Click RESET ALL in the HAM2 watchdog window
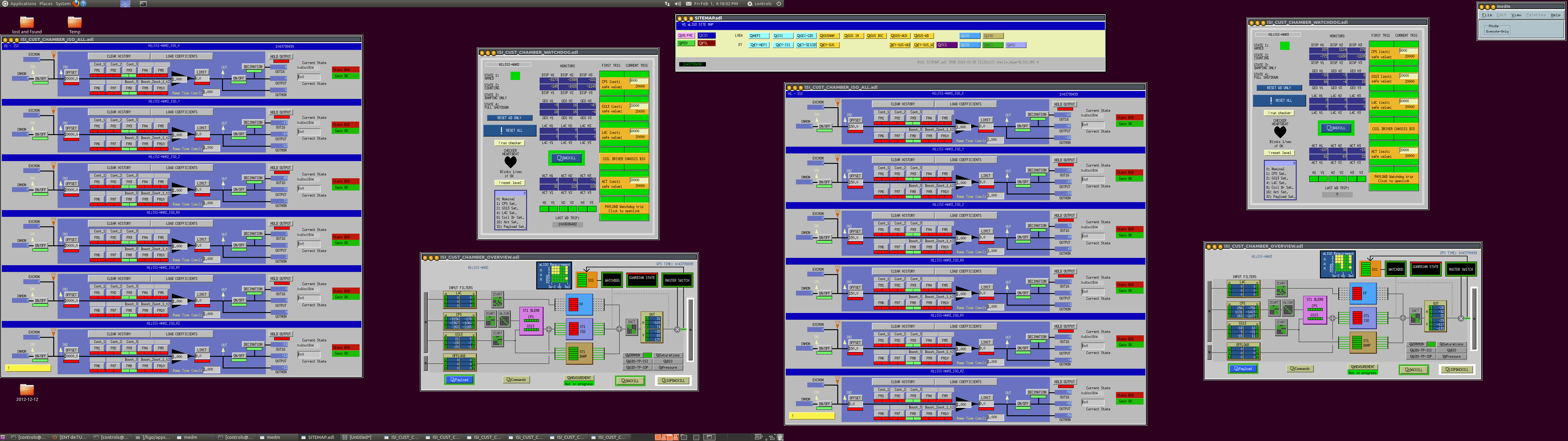The width and height of the screenshot is (1568, 441). pyautogui.click(x=510, y=130)
